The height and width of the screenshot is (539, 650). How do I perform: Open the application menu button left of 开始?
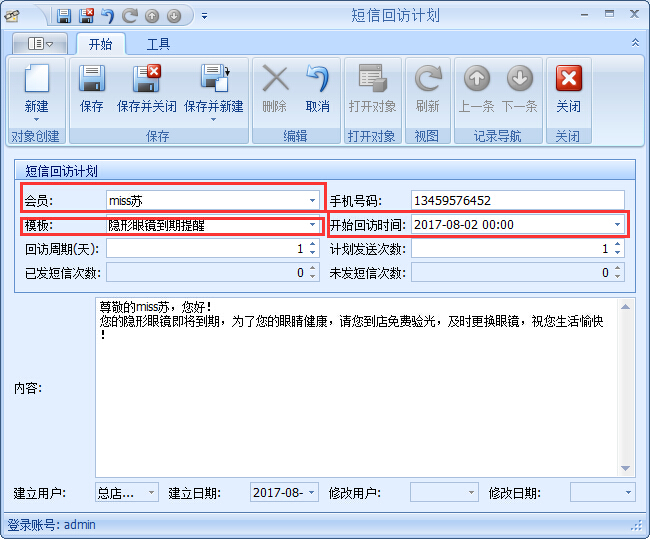pyautogui.click(x=40, y=44)
